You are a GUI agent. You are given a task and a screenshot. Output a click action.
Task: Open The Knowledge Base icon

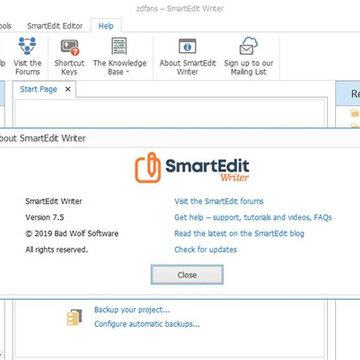[119, 46]
